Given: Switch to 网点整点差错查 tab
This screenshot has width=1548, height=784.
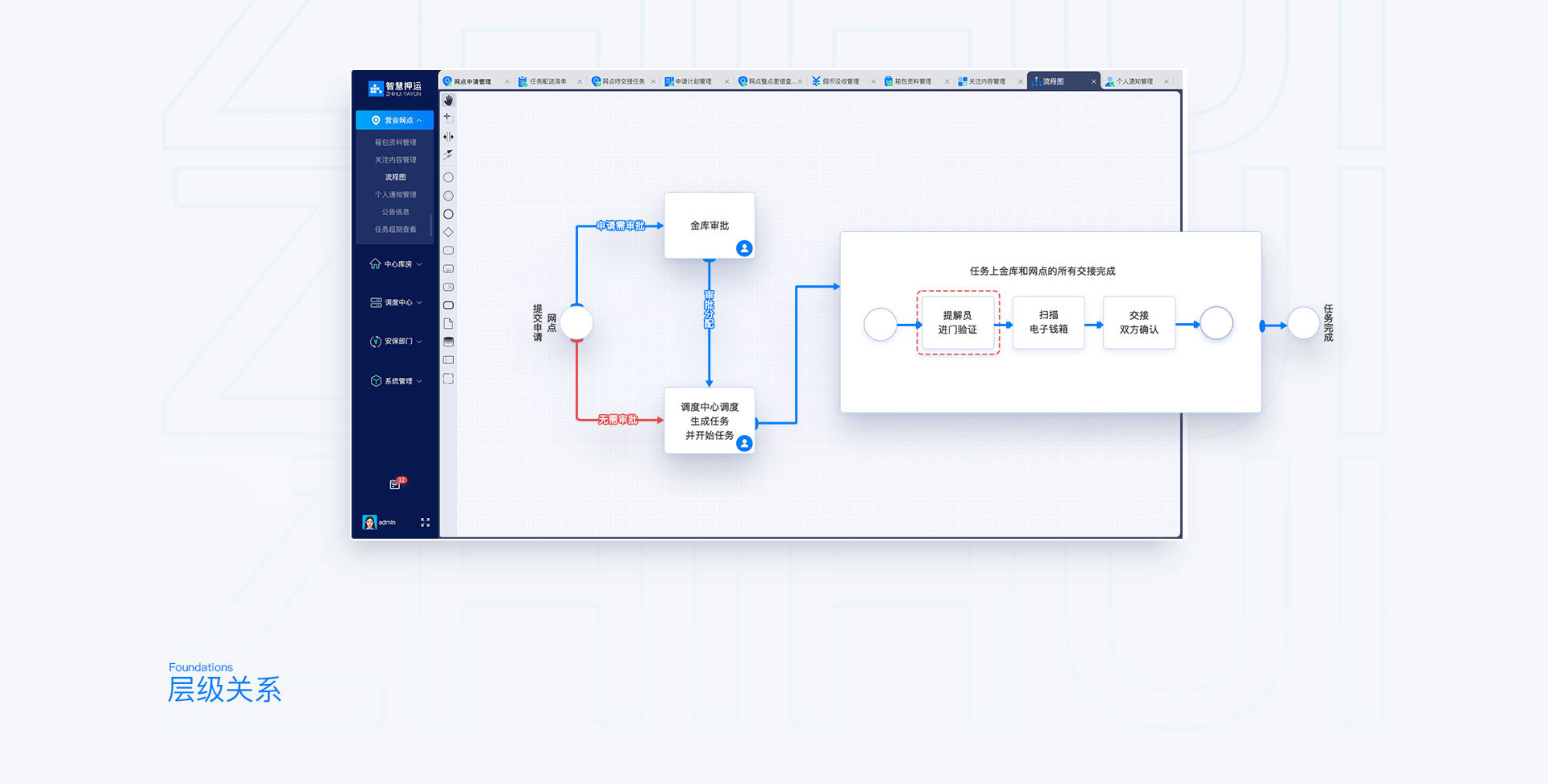Looking at the screenshot, I should click(x=770, y=81).
